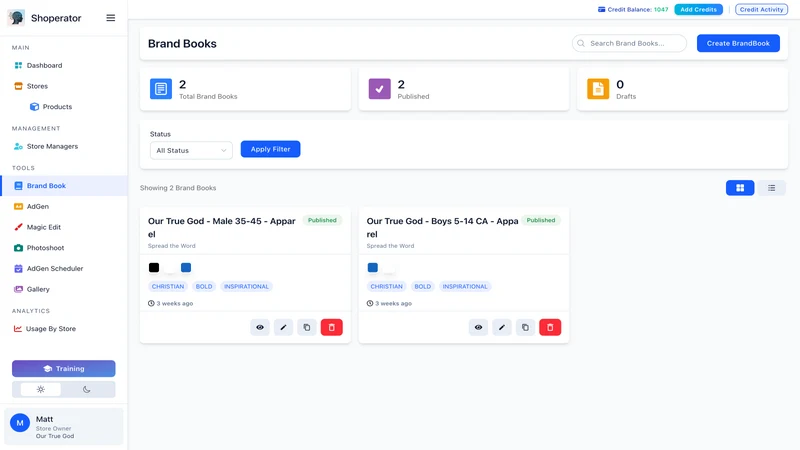Open the Male 35-45 Apparel brand book title
Screen dimensions: 800x450
pos(222,228)
